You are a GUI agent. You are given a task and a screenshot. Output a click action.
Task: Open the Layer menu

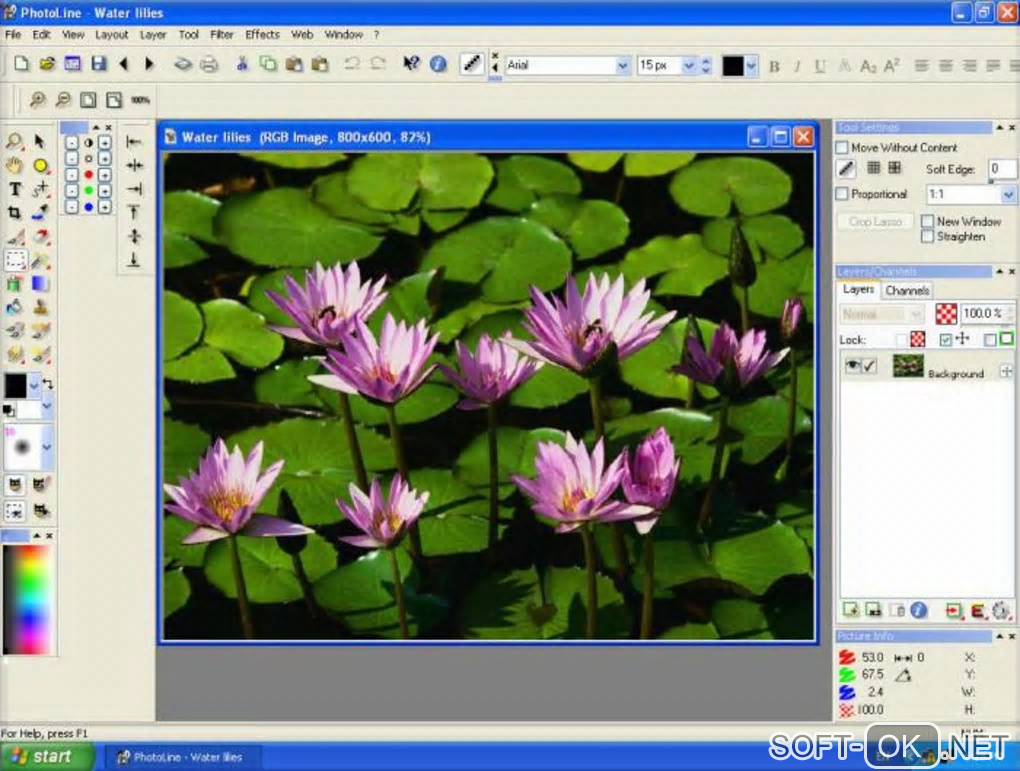coord(153,34)
